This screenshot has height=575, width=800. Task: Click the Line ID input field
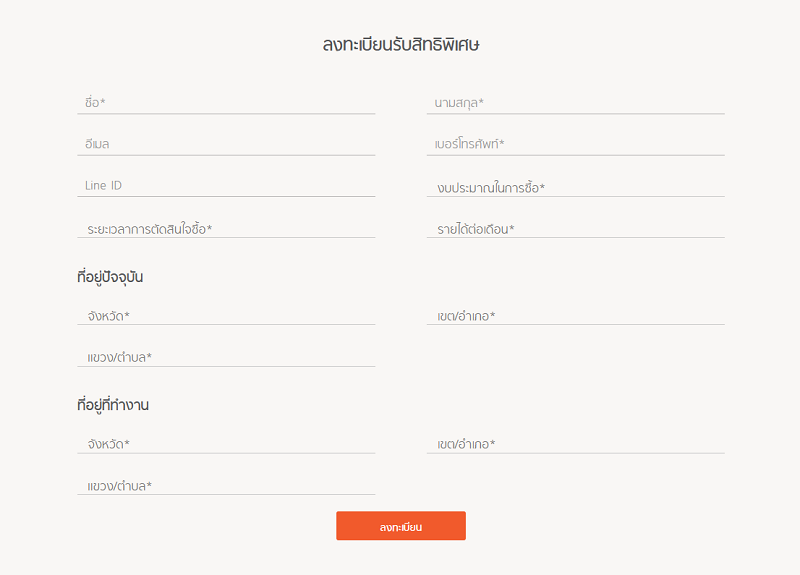tap(226, 185)
